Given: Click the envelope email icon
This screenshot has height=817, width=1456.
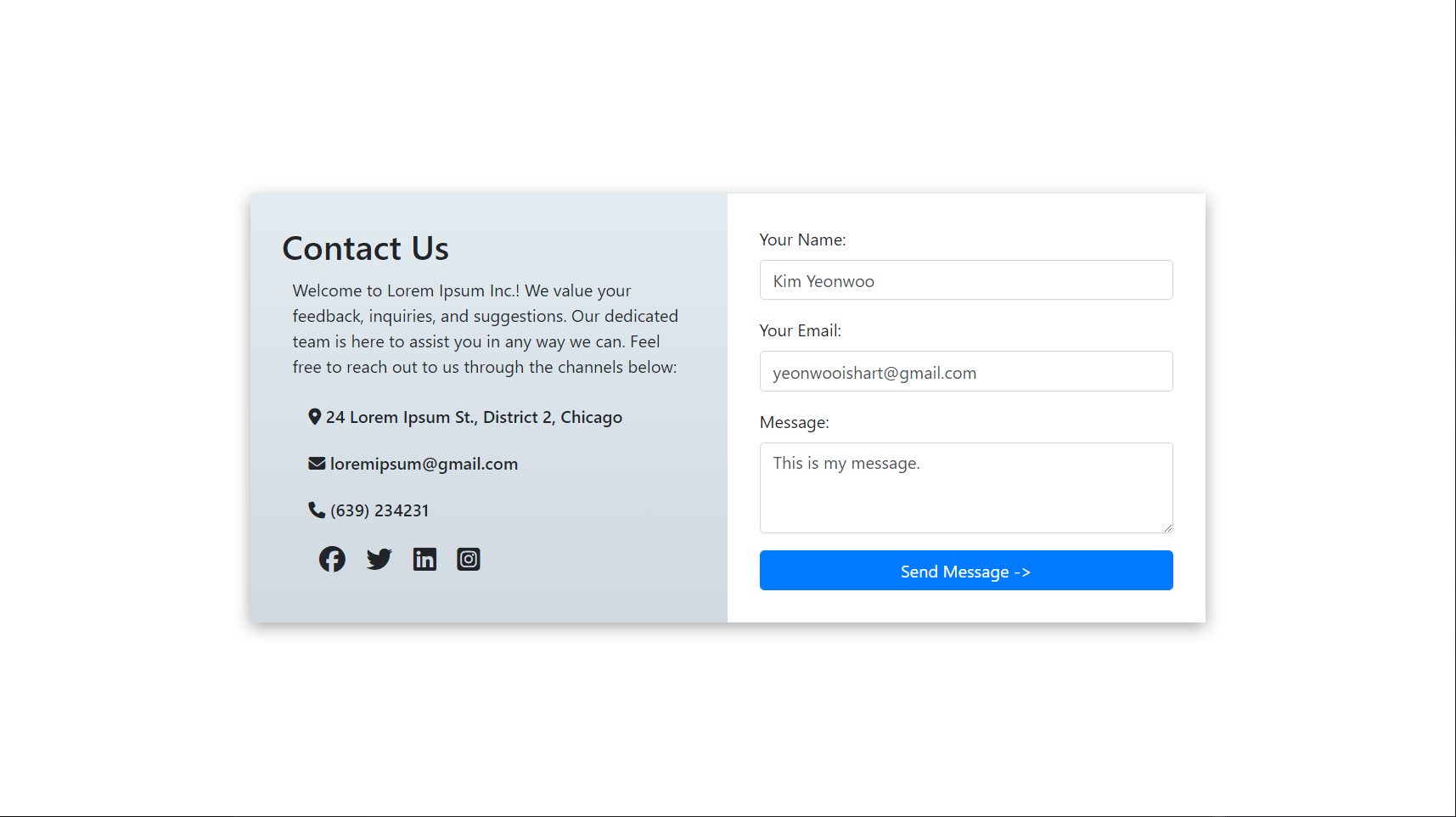Looking at the screenshot, I should click(317, 463).
